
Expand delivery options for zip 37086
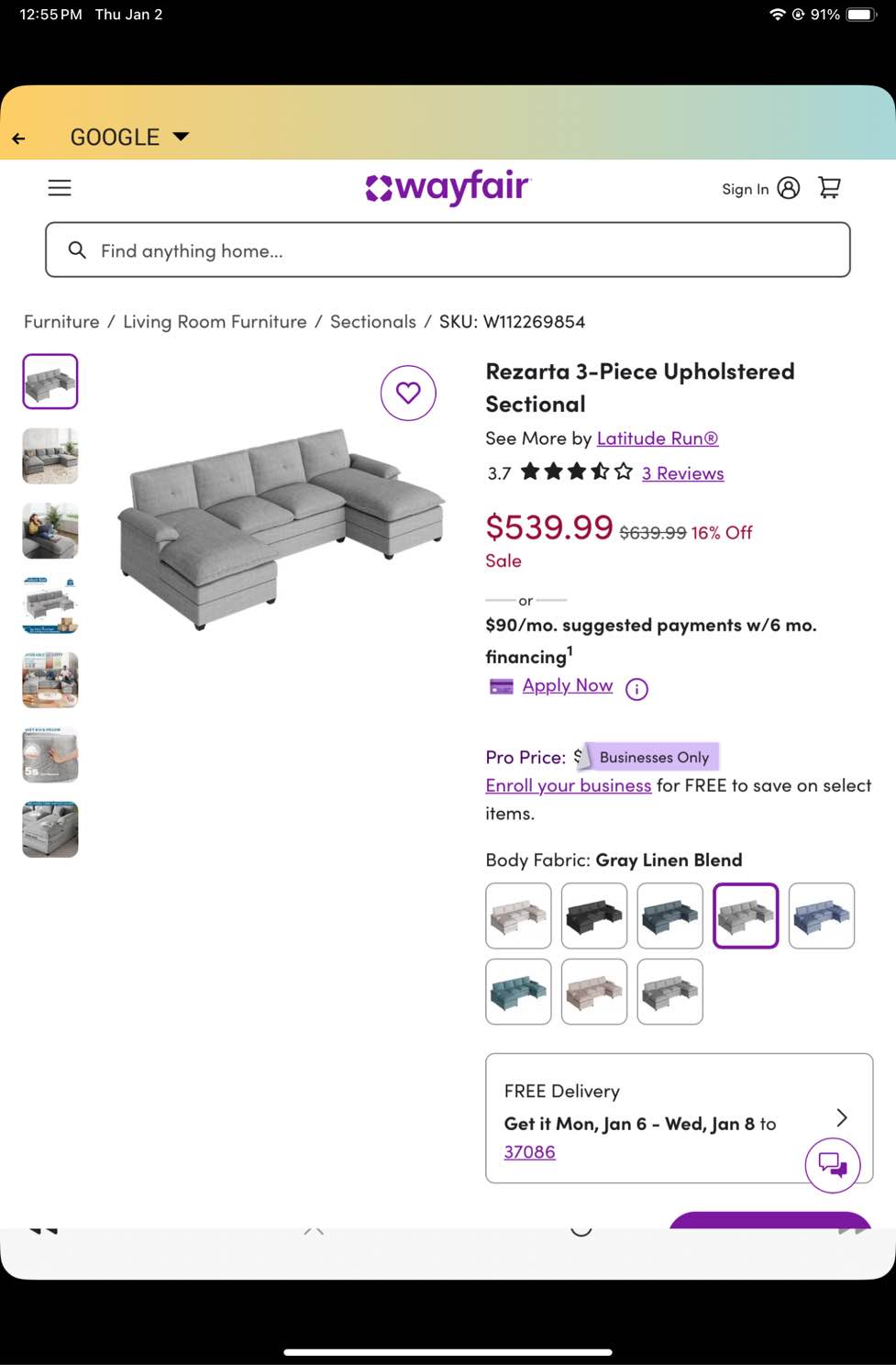click(x=529, y=1151)
